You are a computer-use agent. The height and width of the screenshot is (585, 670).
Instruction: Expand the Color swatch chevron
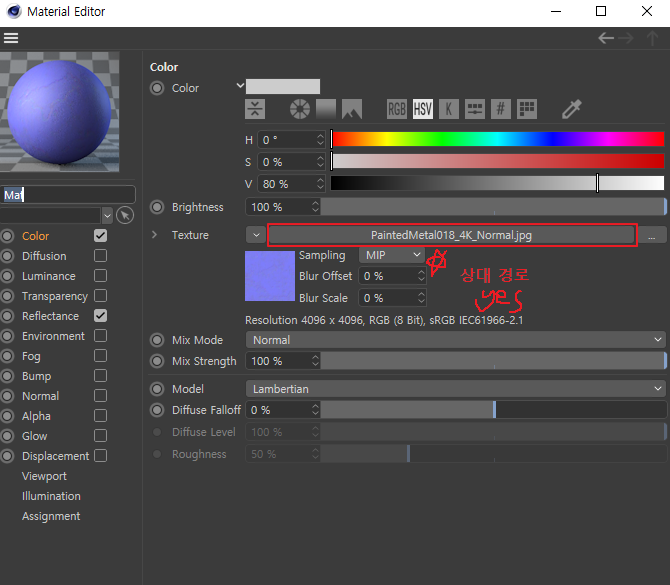(x=240, y=85)
